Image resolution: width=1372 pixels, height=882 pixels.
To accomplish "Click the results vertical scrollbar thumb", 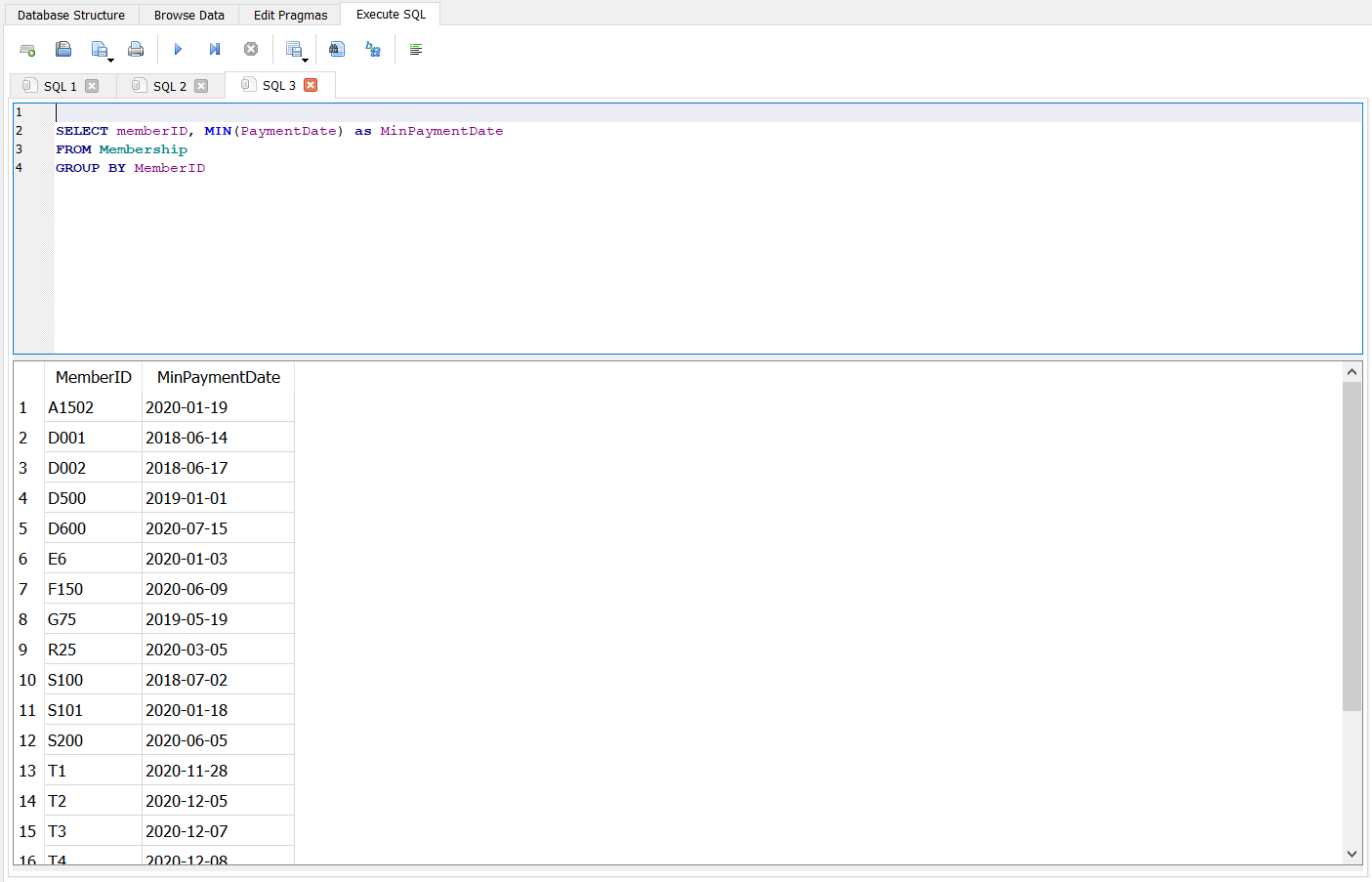I will click(1351, 547).
